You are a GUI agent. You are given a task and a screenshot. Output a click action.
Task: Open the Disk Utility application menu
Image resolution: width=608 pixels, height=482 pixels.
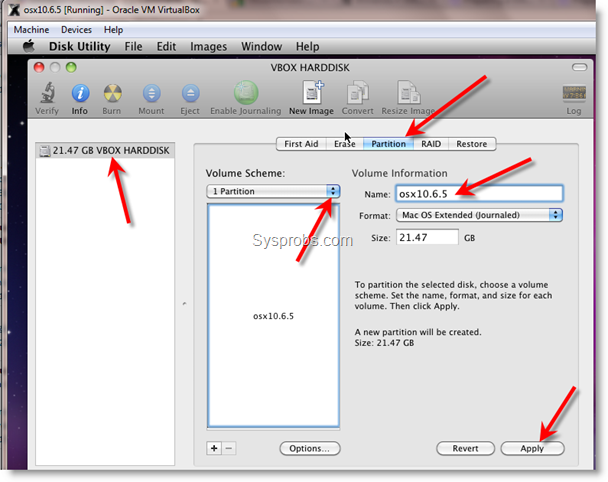tap(79, 47)
